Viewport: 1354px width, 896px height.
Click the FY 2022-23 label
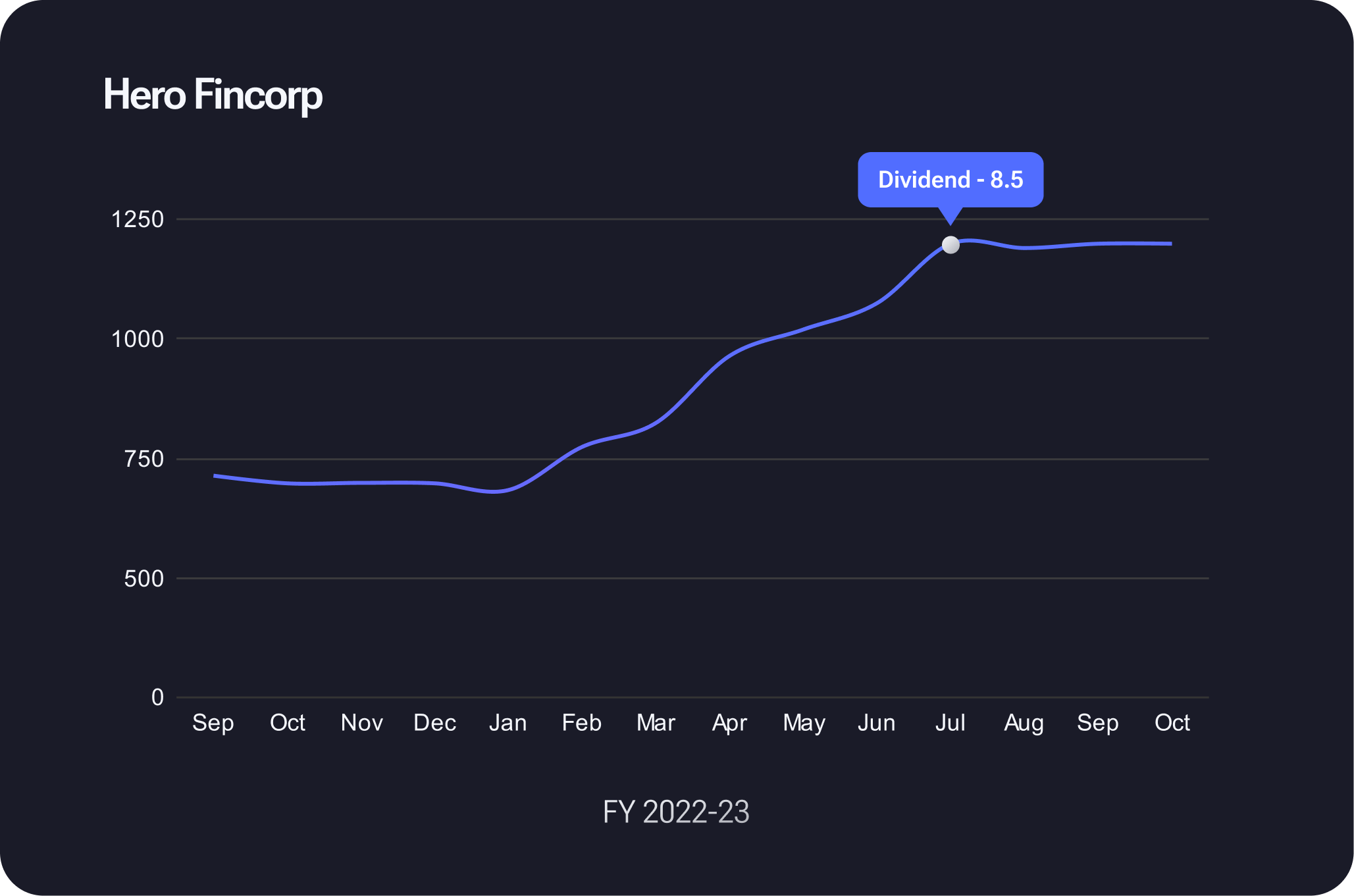pos(676,812)
